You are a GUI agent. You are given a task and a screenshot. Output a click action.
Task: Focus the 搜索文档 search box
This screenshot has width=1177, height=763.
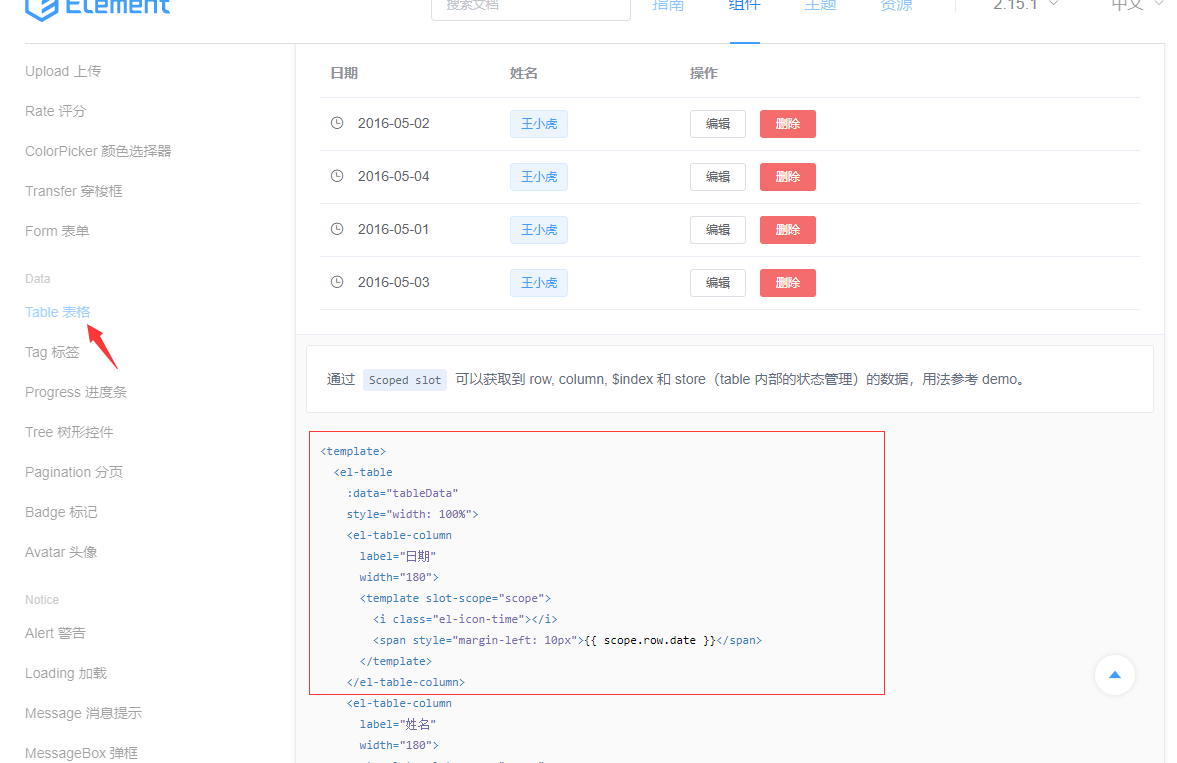[531, 7]
